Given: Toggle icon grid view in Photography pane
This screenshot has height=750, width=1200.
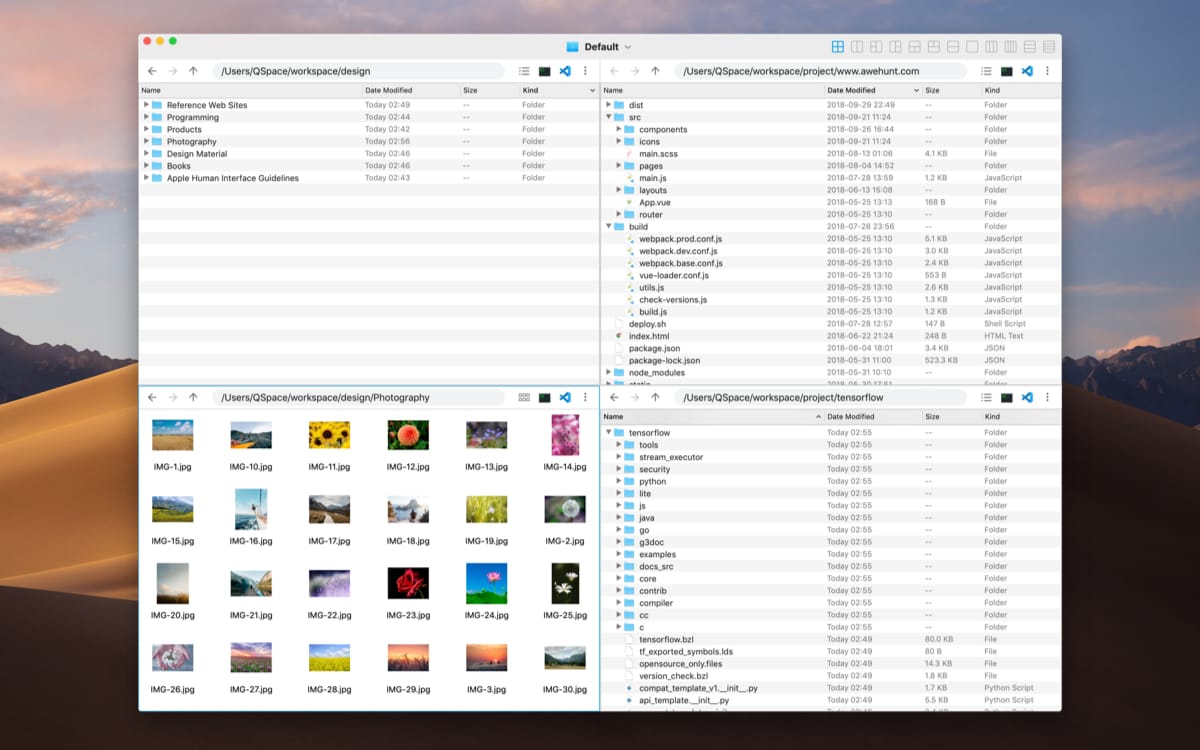Looking at the screenshot, I should click(x=524, y=397).
